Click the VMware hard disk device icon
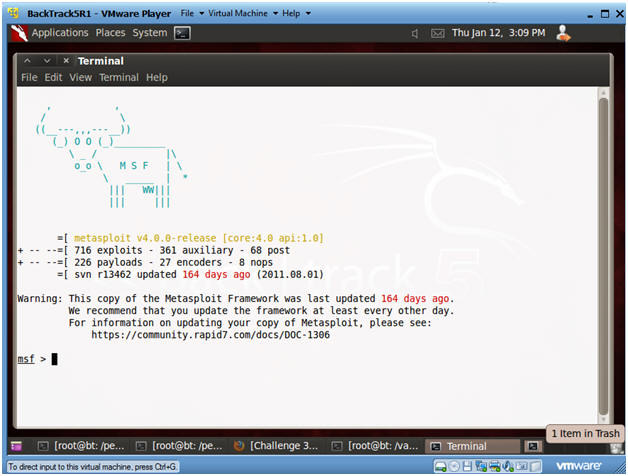Image resolution: width=628 pixels, height=476 pixels. (441, 466)
